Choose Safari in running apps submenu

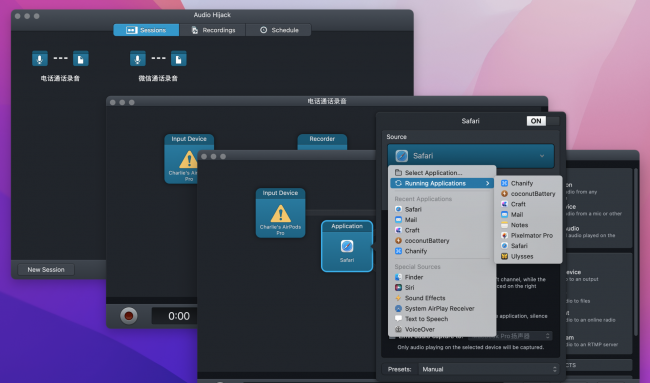tap(529, 246)
